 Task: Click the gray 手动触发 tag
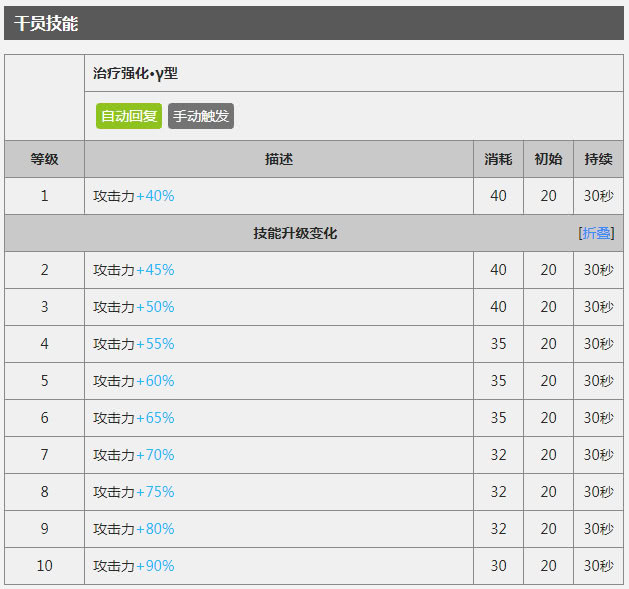(x=201, y=116)
